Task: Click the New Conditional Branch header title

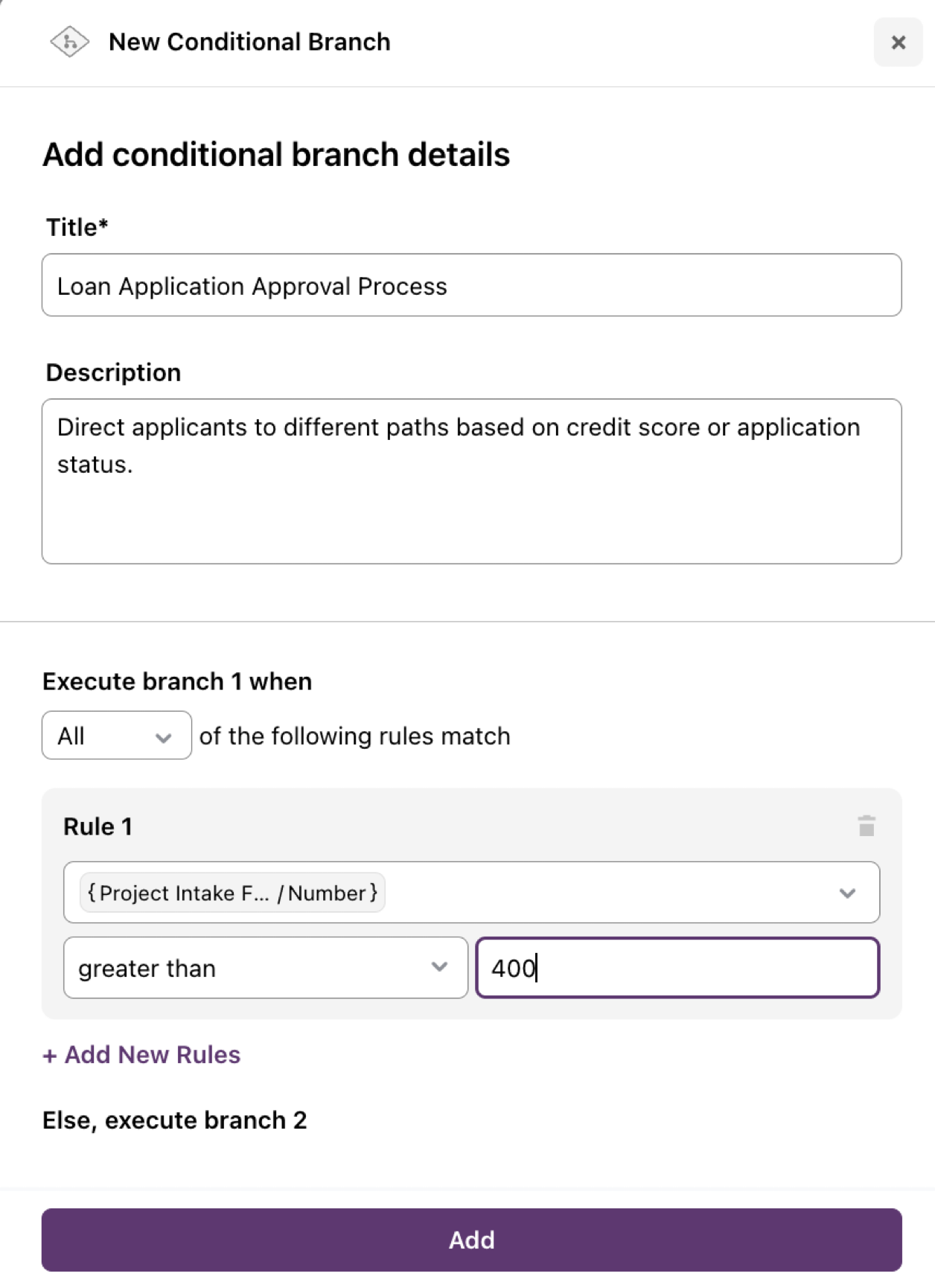Action: [249, 42]
